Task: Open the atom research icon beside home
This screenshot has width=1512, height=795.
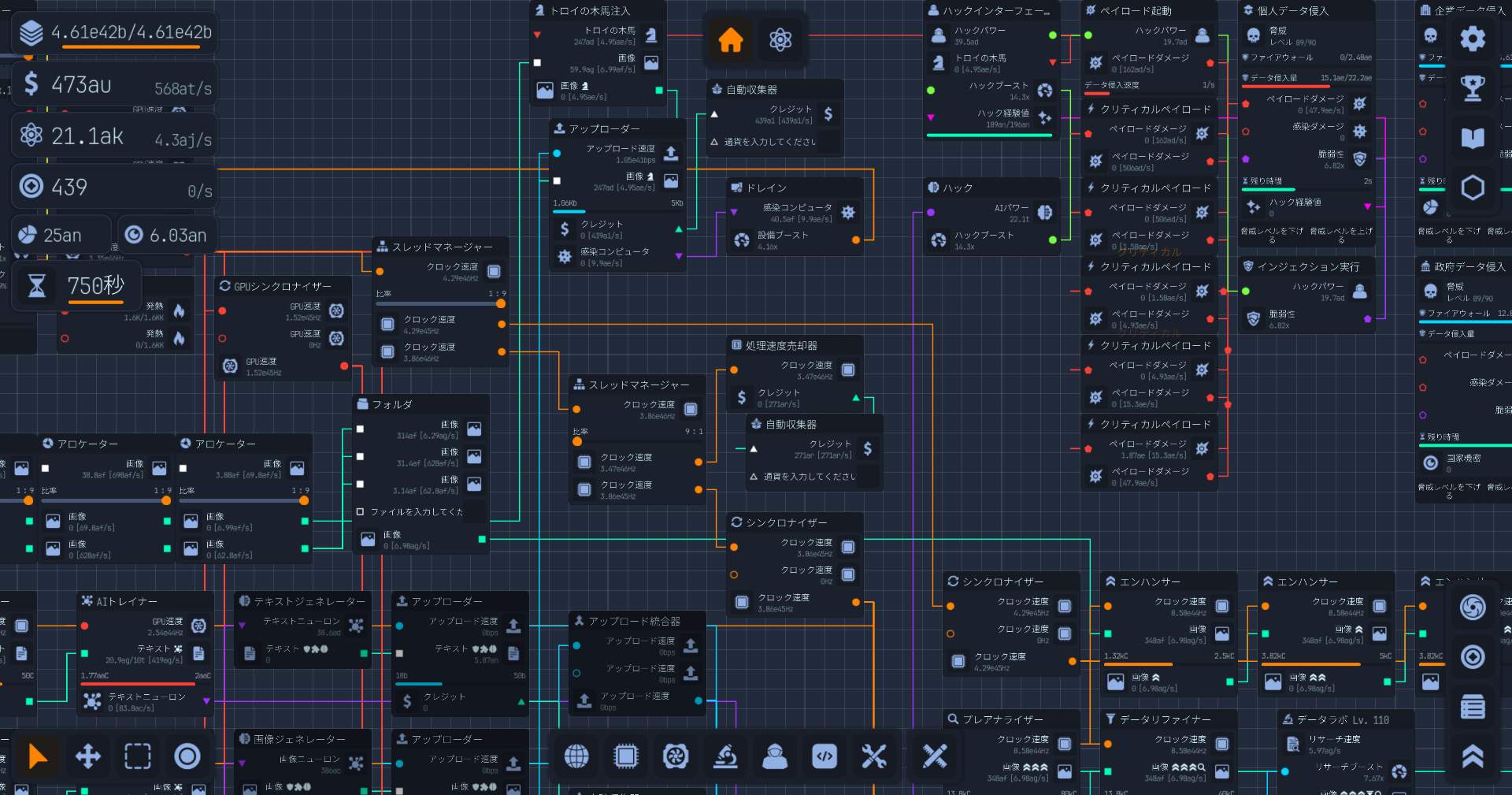Action: [x=780, y=39]
